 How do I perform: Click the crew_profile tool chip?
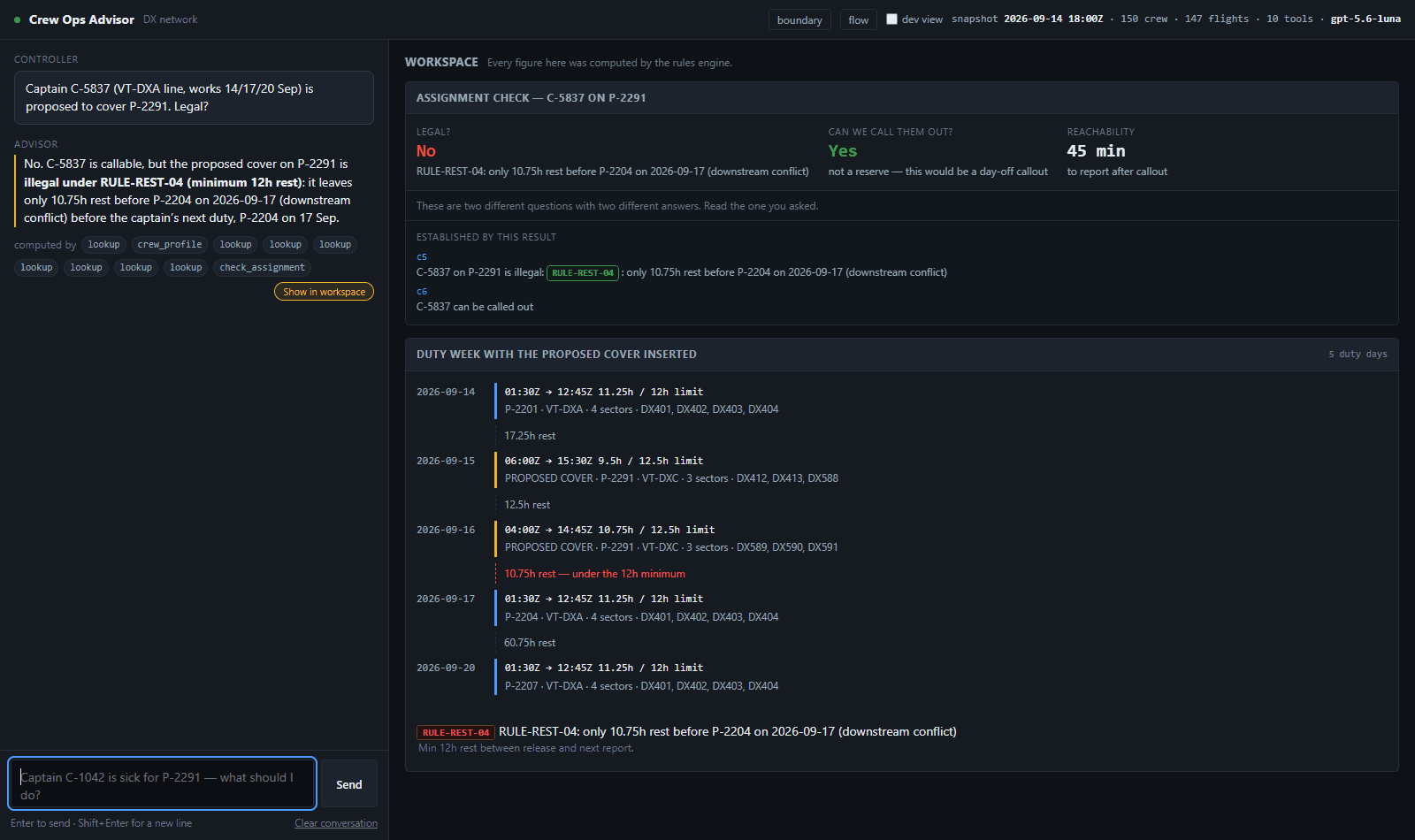(x=170, y=245)
